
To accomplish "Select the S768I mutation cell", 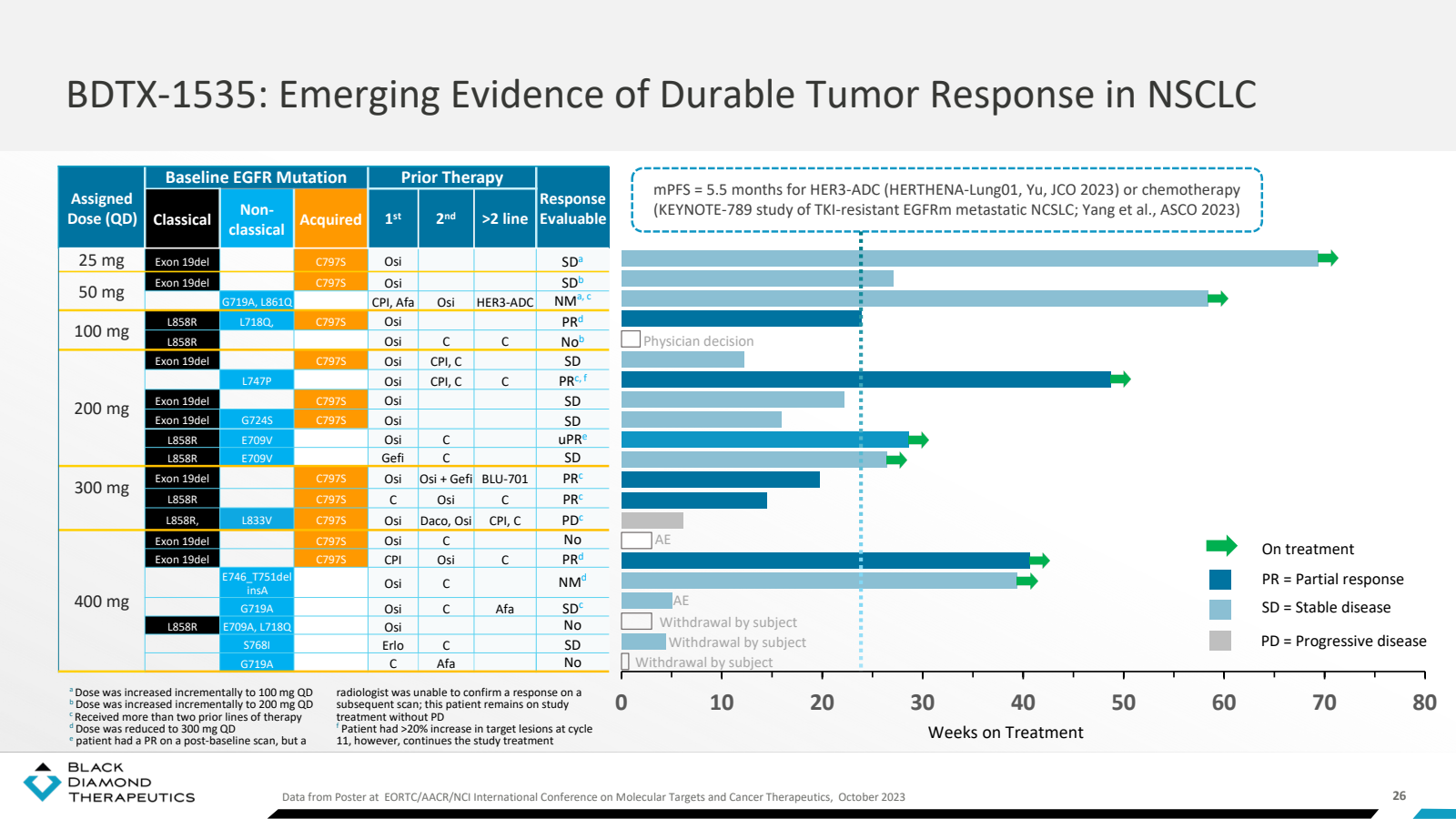I will tap(257, 645).
